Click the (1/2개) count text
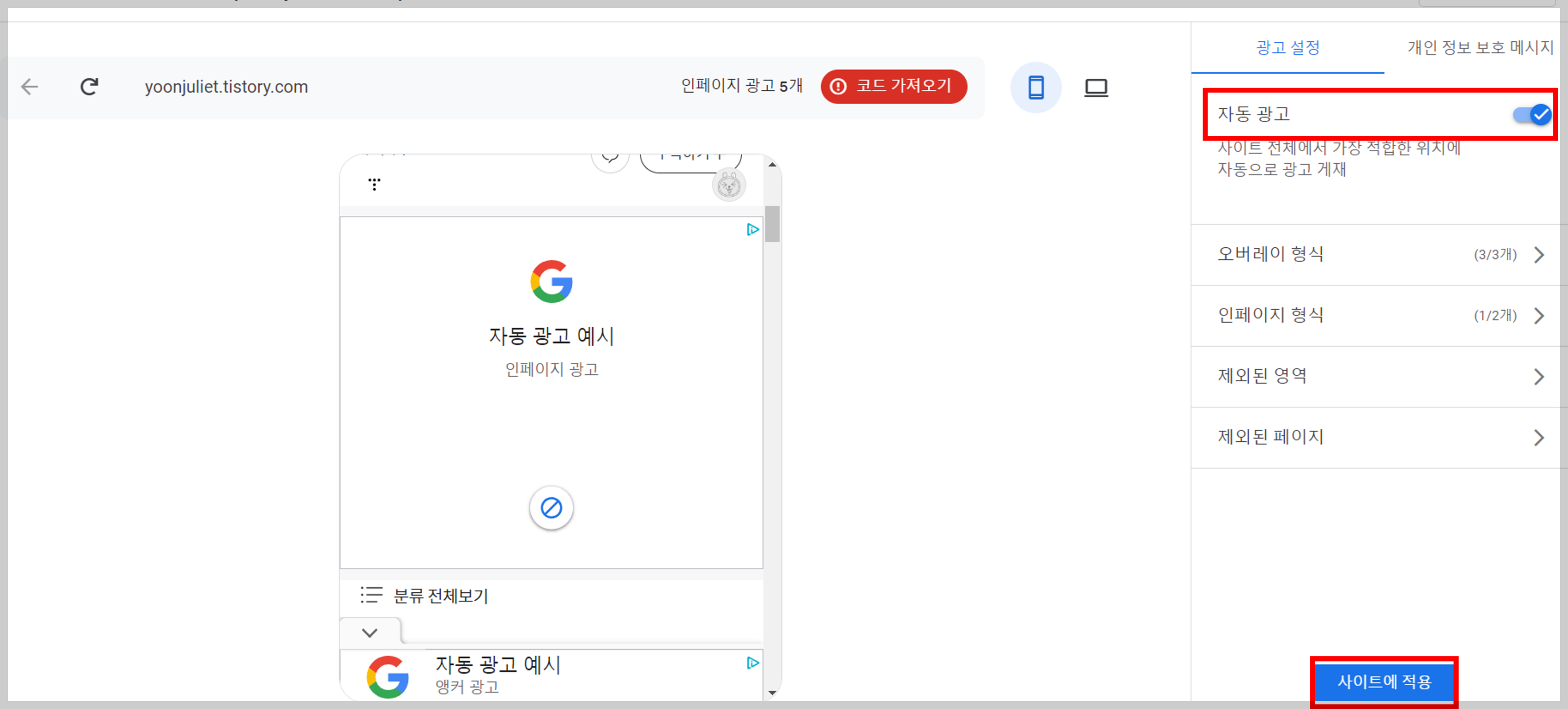The height and width of the screenshot is (709, 1568). coord(1495,315)
